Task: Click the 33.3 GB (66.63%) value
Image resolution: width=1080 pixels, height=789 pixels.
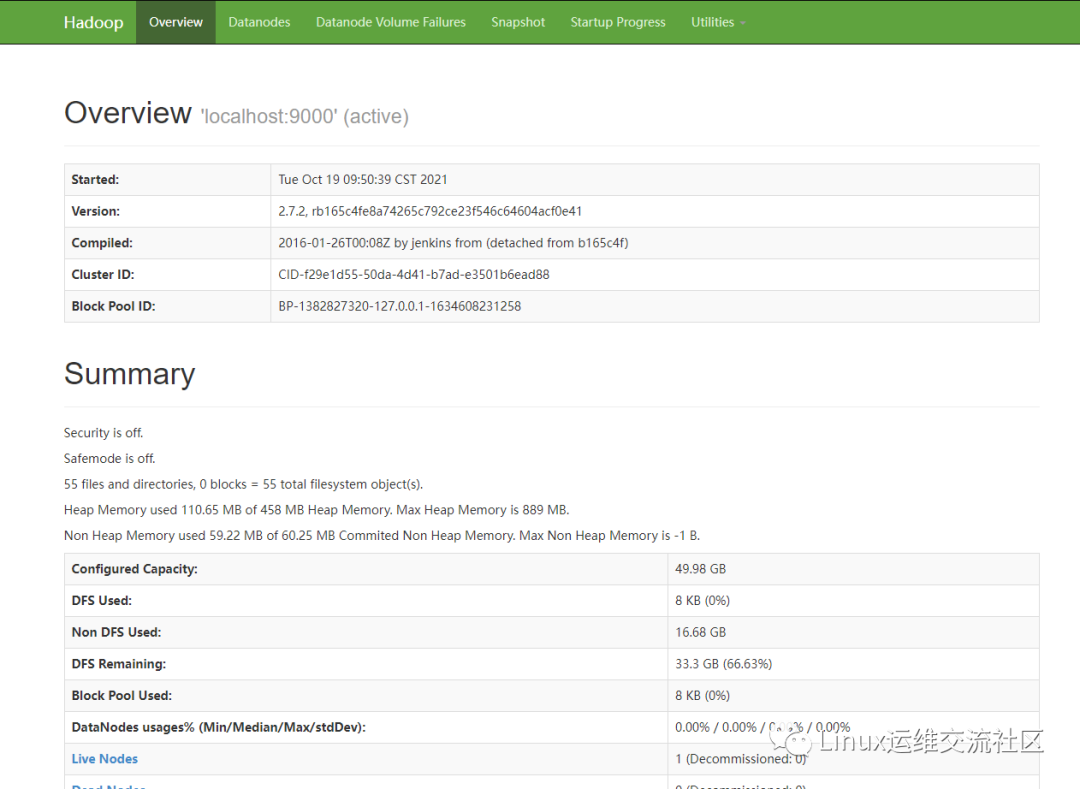Action: pos(723,664)
